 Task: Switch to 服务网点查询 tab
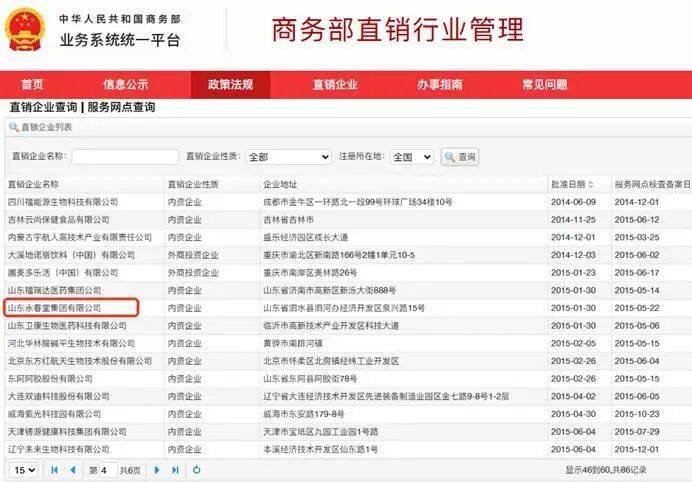(x=121, y=107)
